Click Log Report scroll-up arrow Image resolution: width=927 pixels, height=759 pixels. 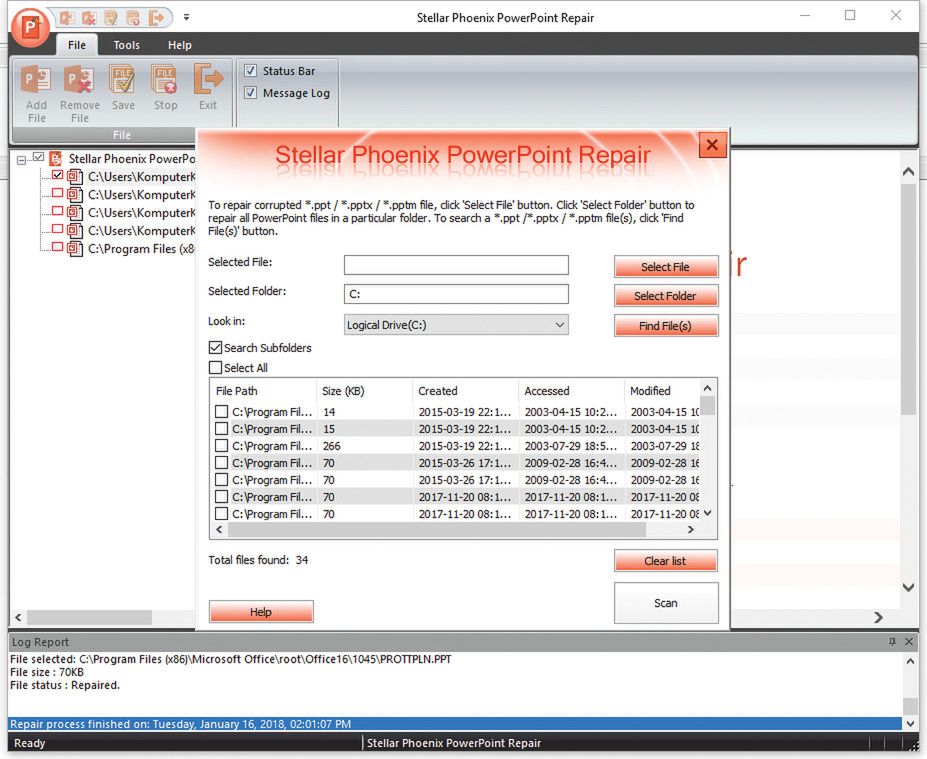pos(910,661)
